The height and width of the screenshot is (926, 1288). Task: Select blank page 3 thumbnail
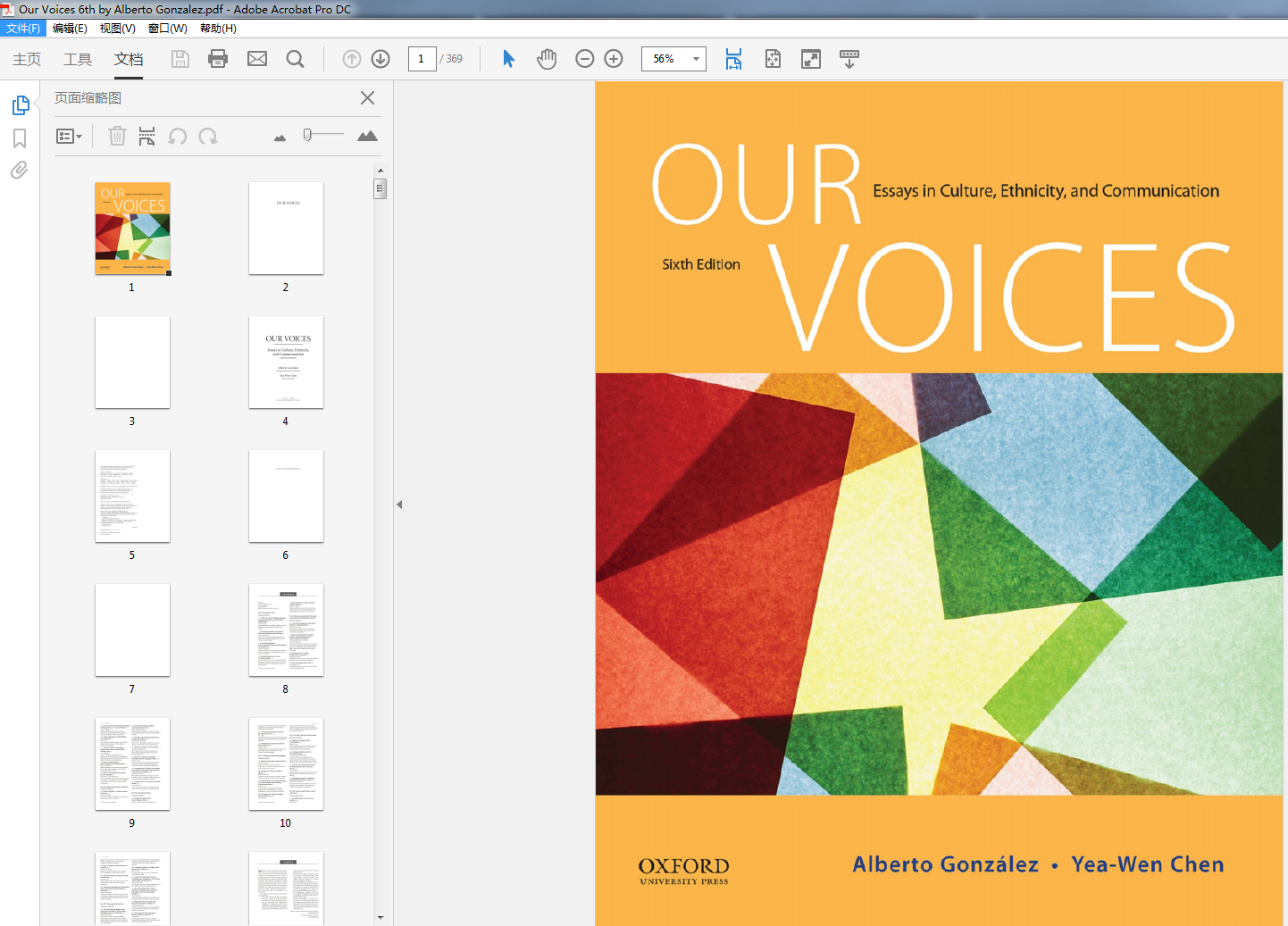(x=132, y=363)
